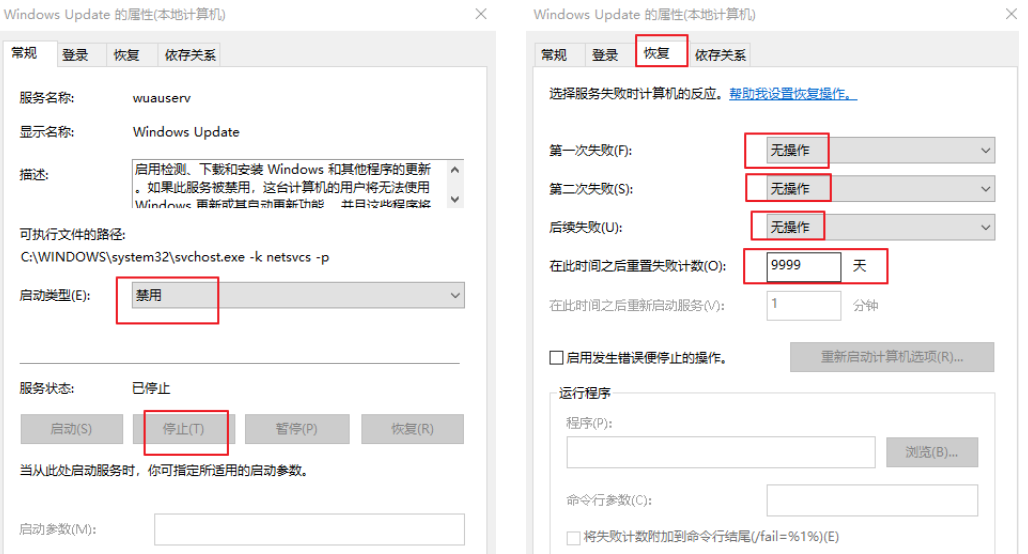
Task: Click the 恢复(R) service button
Action: coord(412,429)
